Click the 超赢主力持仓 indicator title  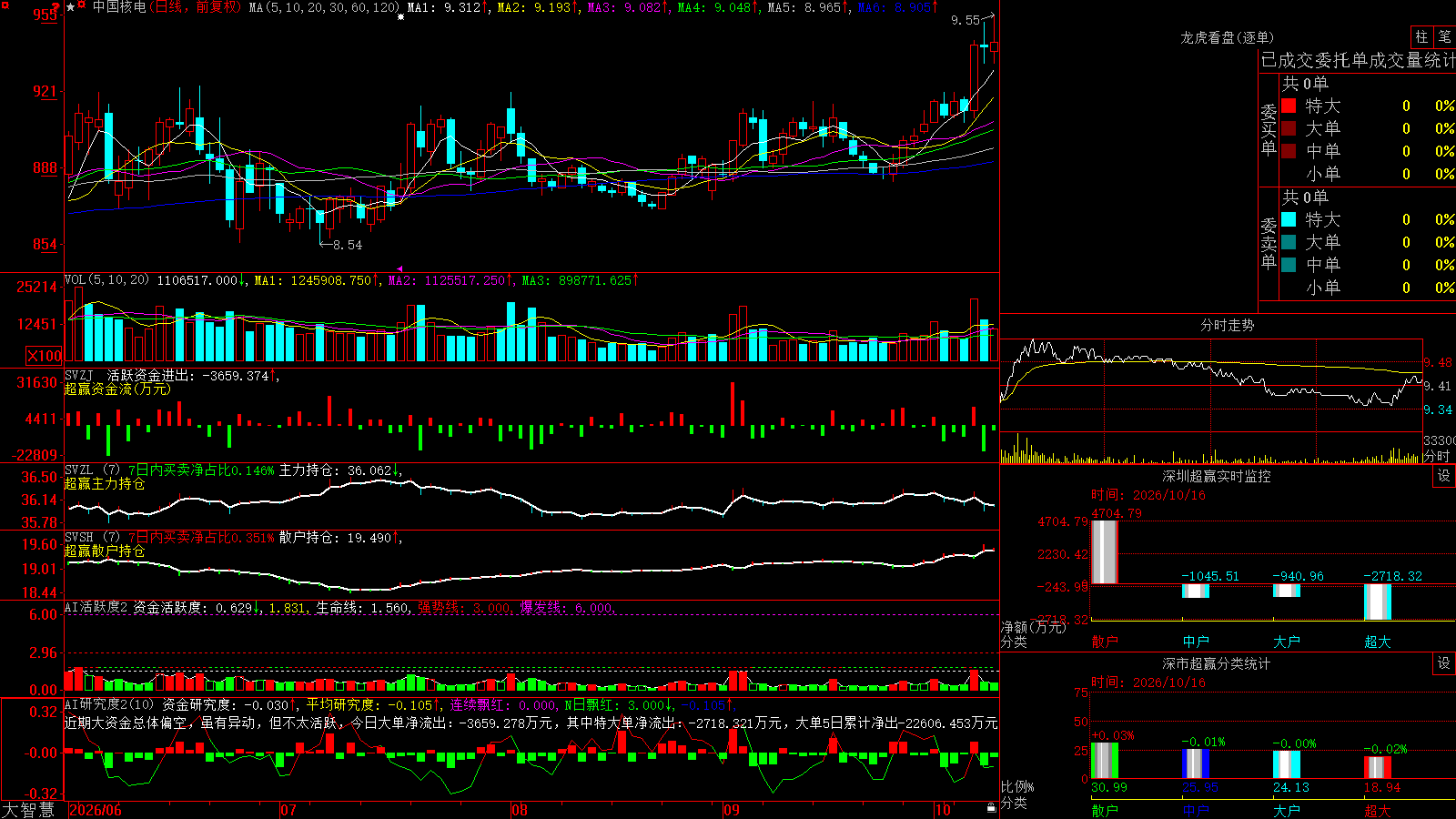coord(105,484)
